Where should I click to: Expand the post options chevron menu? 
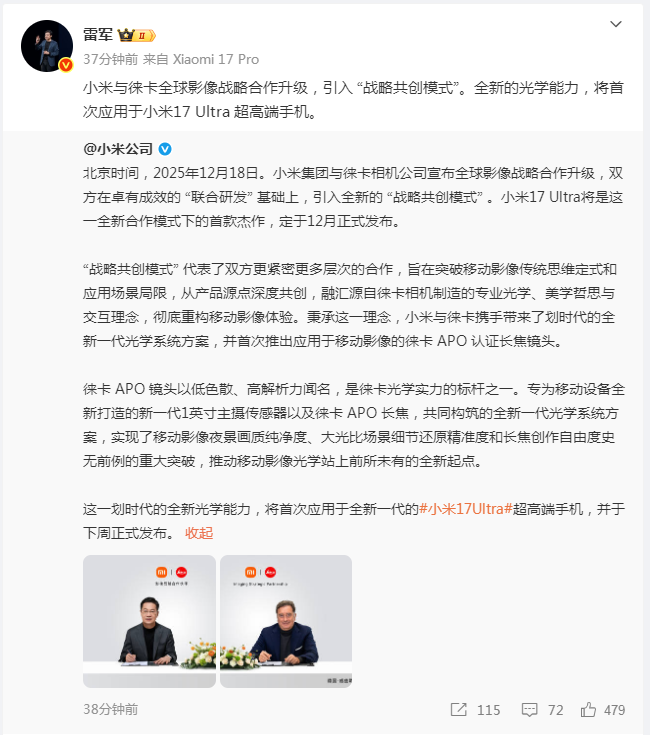tap(615, 24)
